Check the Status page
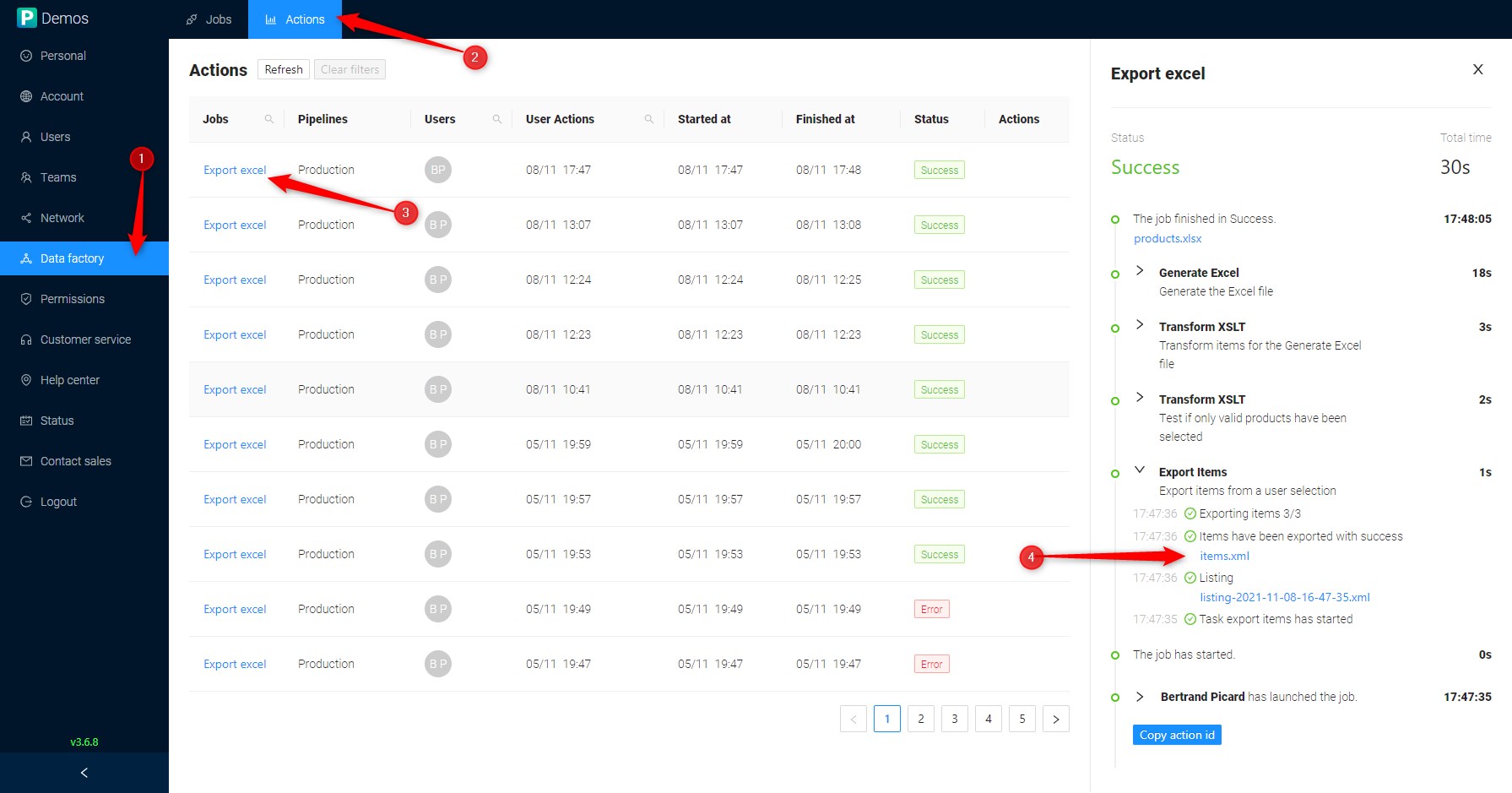This screenshot has height=793, width=1512. [57, 420]
